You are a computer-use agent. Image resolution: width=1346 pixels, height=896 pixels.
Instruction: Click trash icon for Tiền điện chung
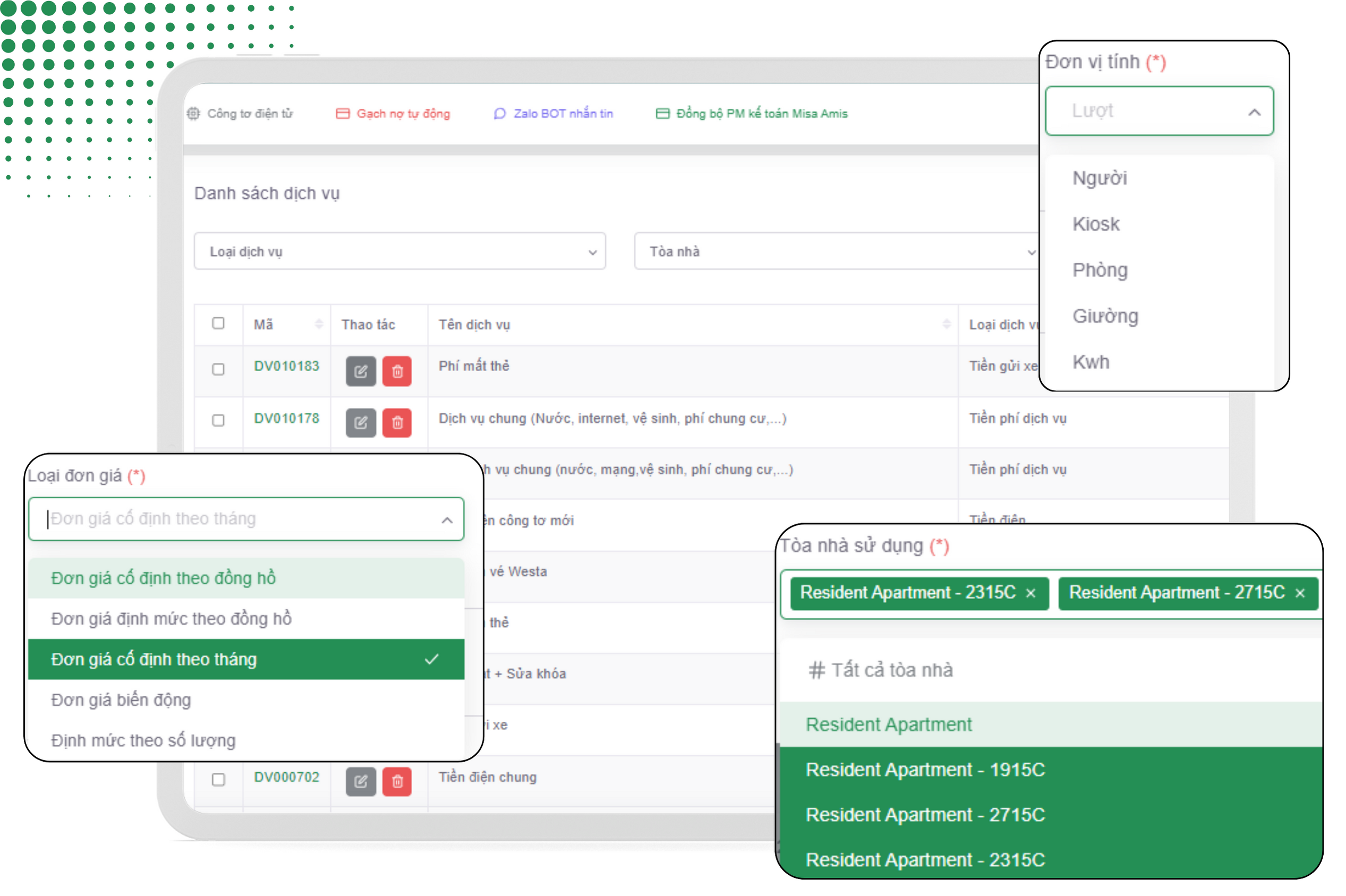coord(397,781)
